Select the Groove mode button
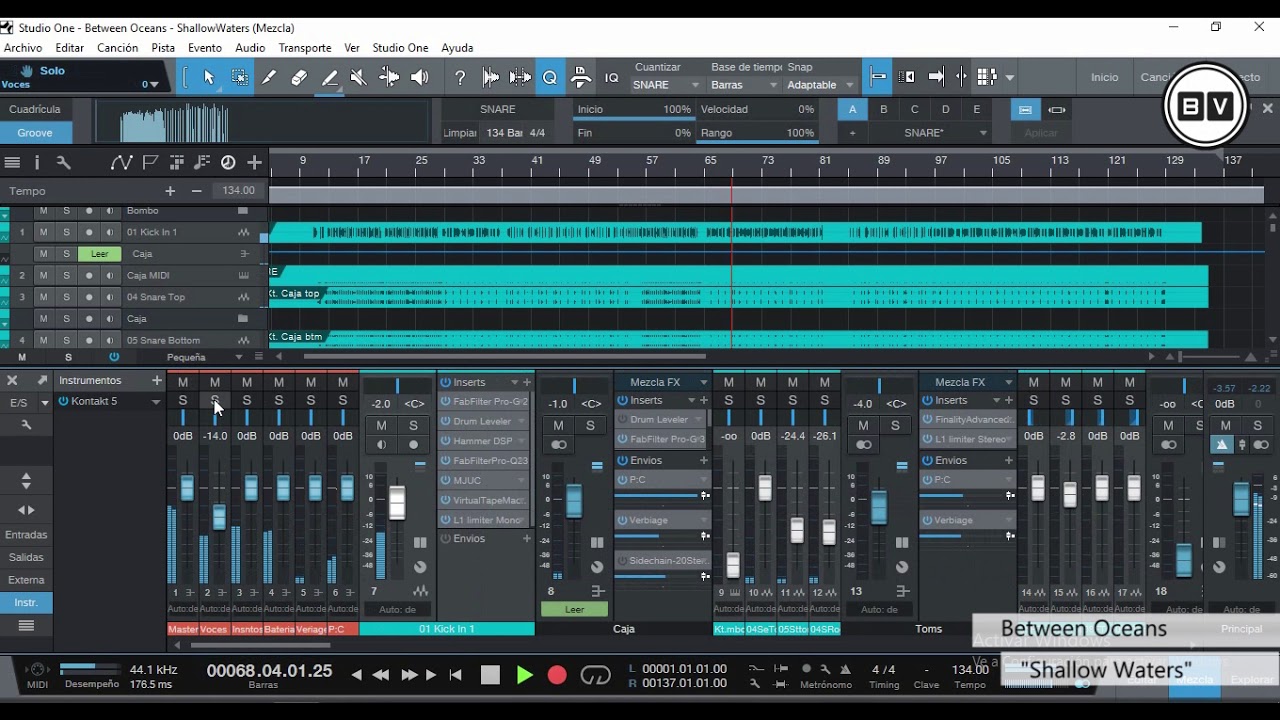The image size is (1280, 720). (x=35, y=132)
